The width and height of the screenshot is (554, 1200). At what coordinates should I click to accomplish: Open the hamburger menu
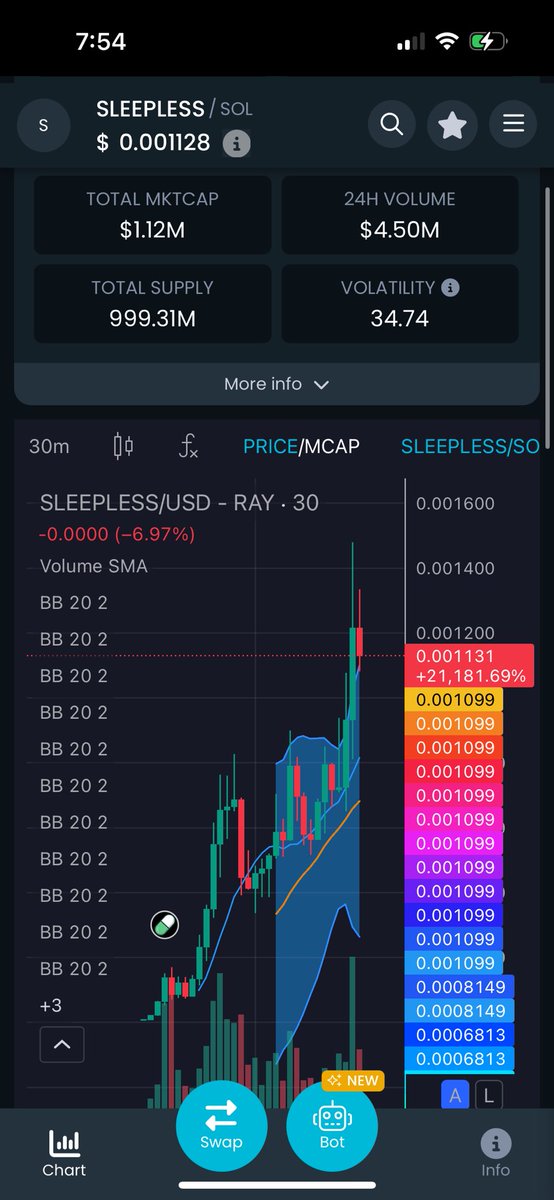pyautogui.click(x=513, y=124)
